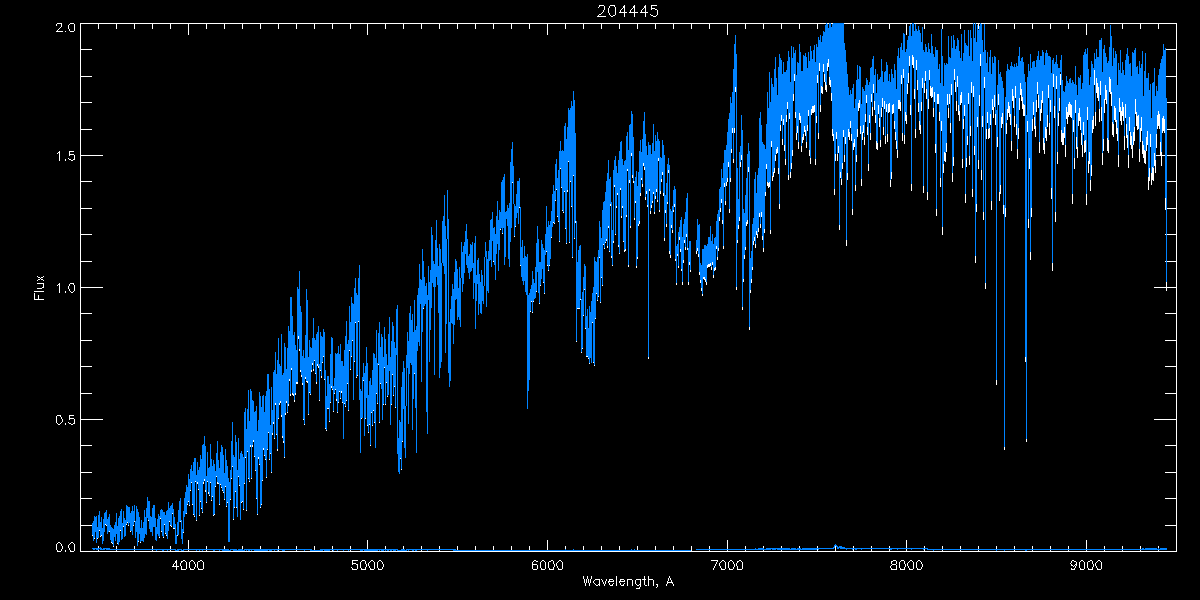The height and width of the screenshot is (600, 1200).
Task: Click the 1.0 flux tick label
Action: (x=64, y=288)
